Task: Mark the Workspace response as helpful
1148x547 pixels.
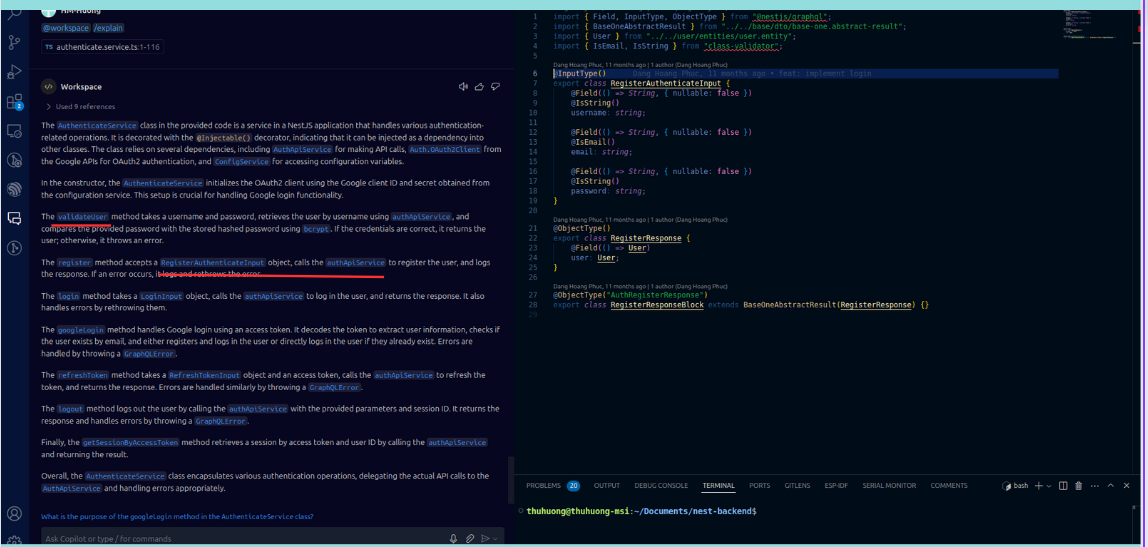Action: click(480, 86)
